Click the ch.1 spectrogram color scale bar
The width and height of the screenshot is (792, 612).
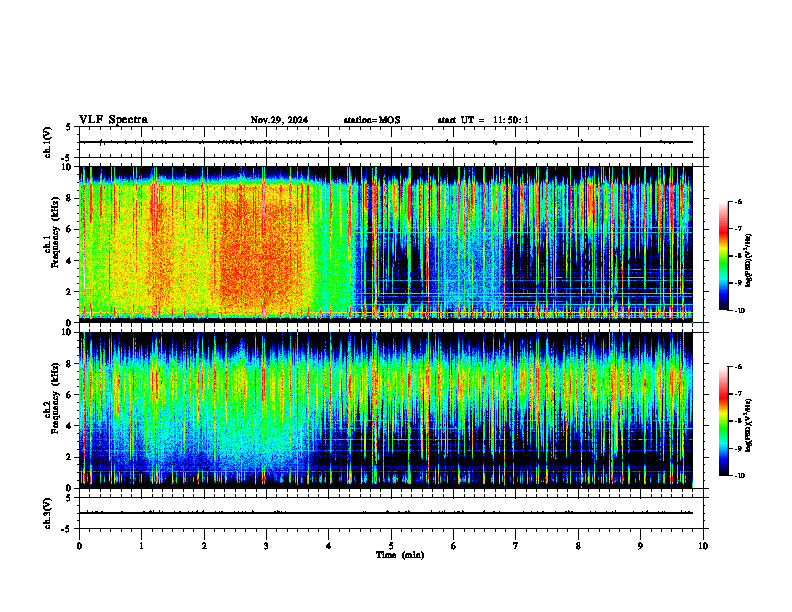coord(723,256)
